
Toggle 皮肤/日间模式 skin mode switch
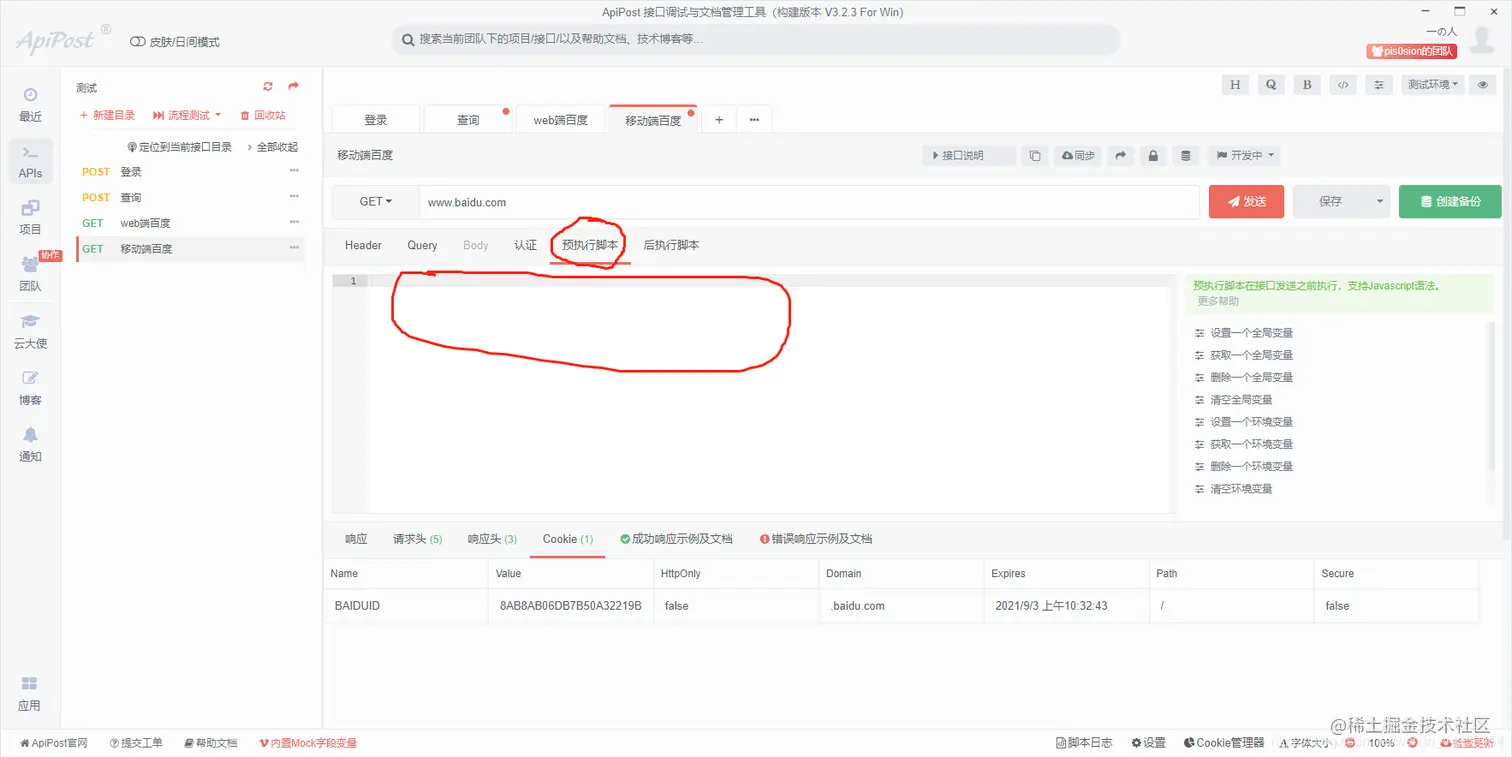138,42
